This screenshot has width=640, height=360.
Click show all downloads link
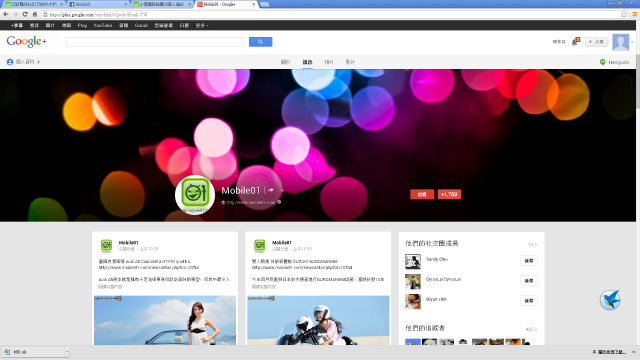[x=611, y=352]
